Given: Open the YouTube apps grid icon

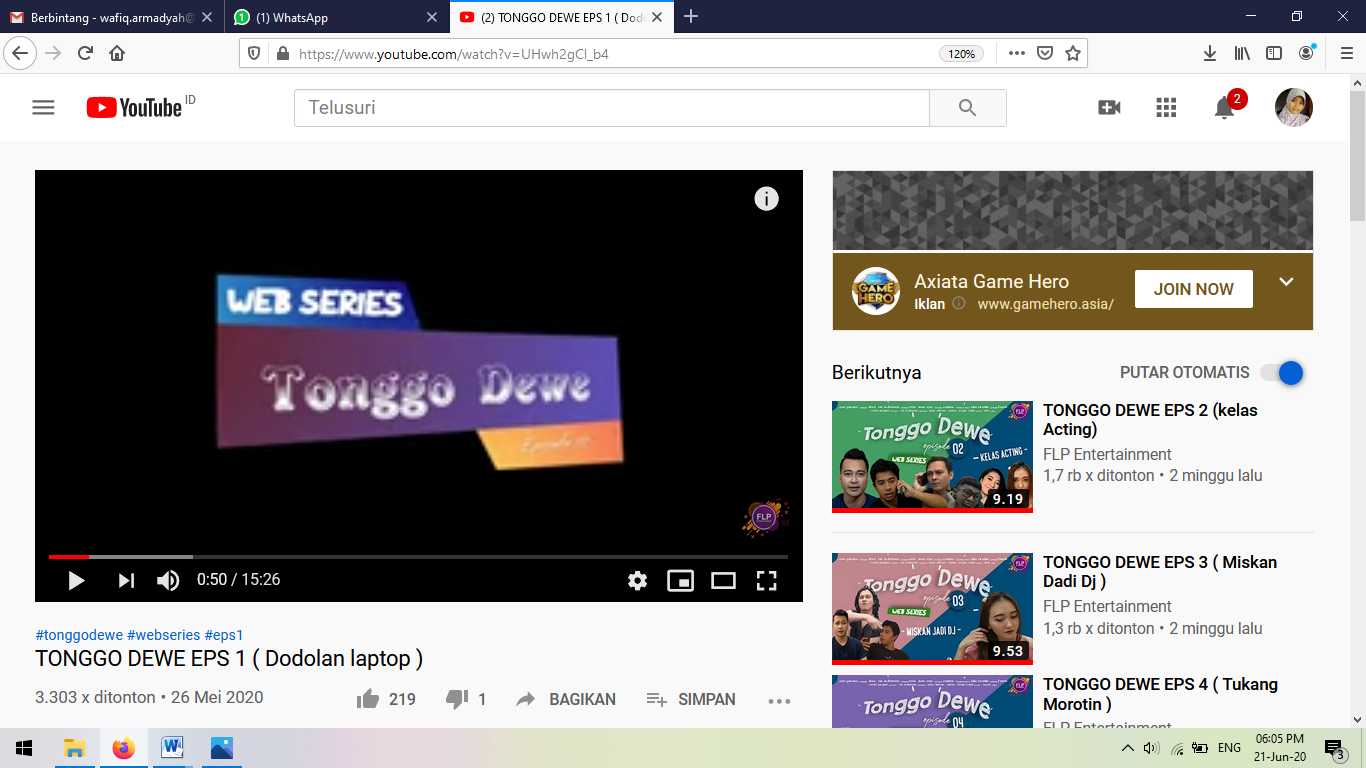Looking at the screenshot, I should tap(1166, 107).
